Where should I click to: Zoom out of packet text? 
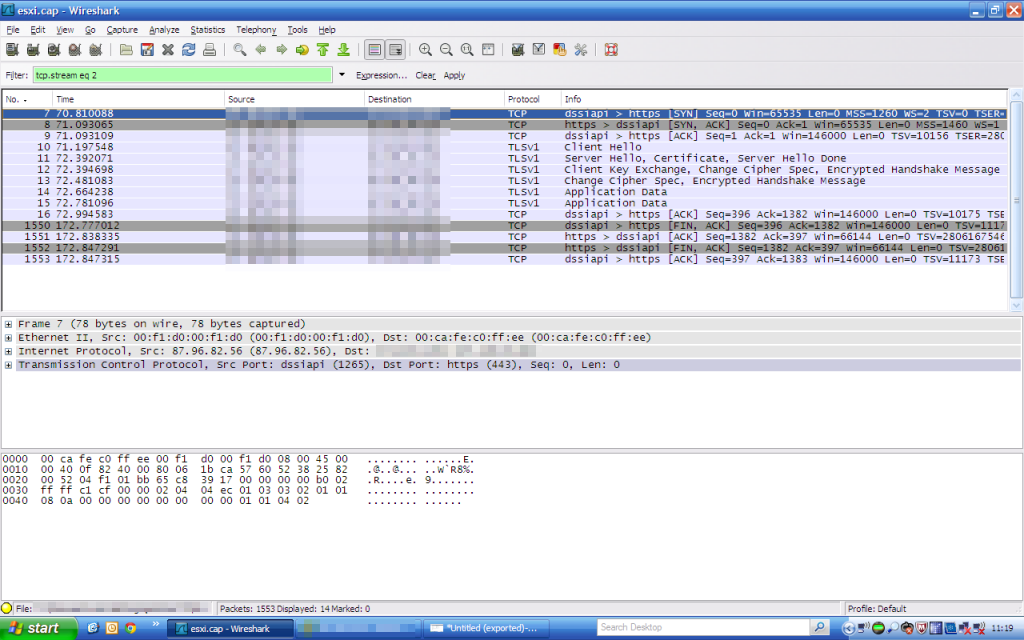tap(446, 50)
